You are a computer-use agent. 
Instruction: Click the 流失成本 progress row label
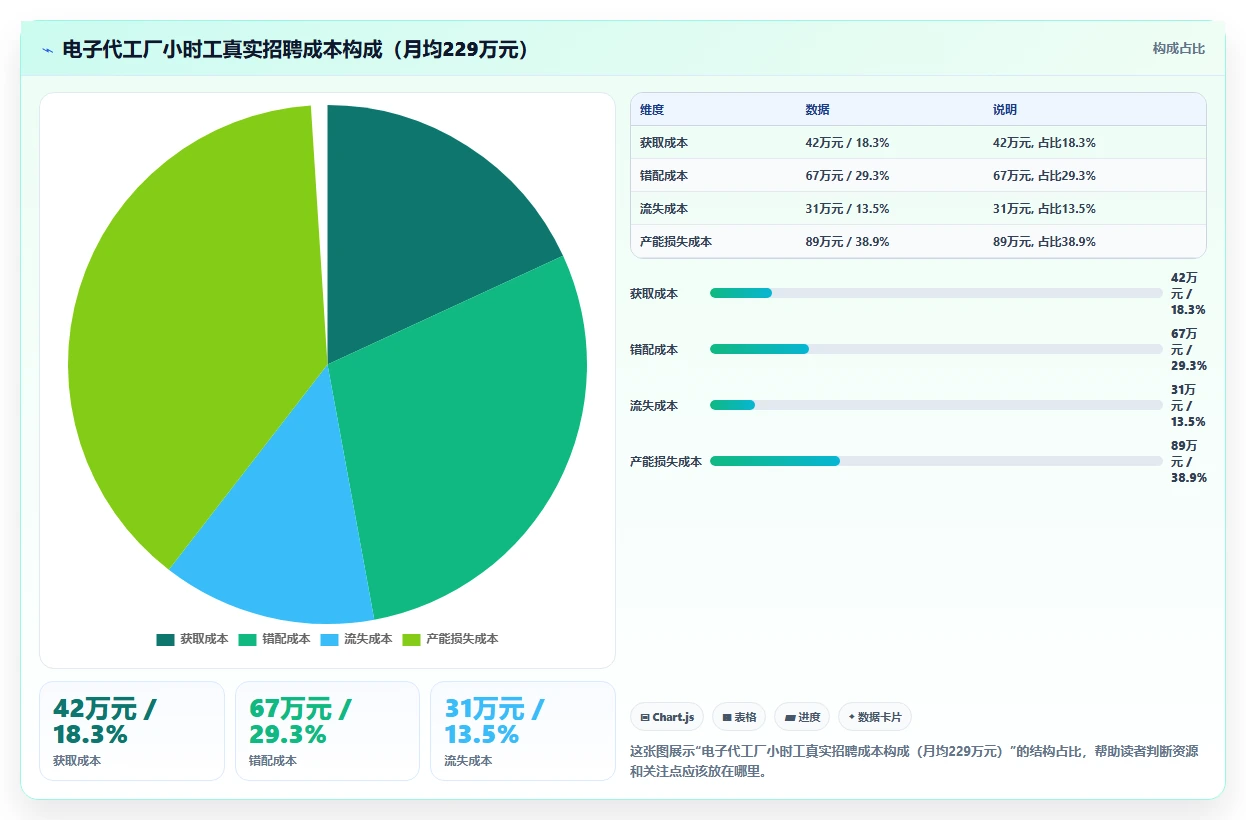point(654,405)
